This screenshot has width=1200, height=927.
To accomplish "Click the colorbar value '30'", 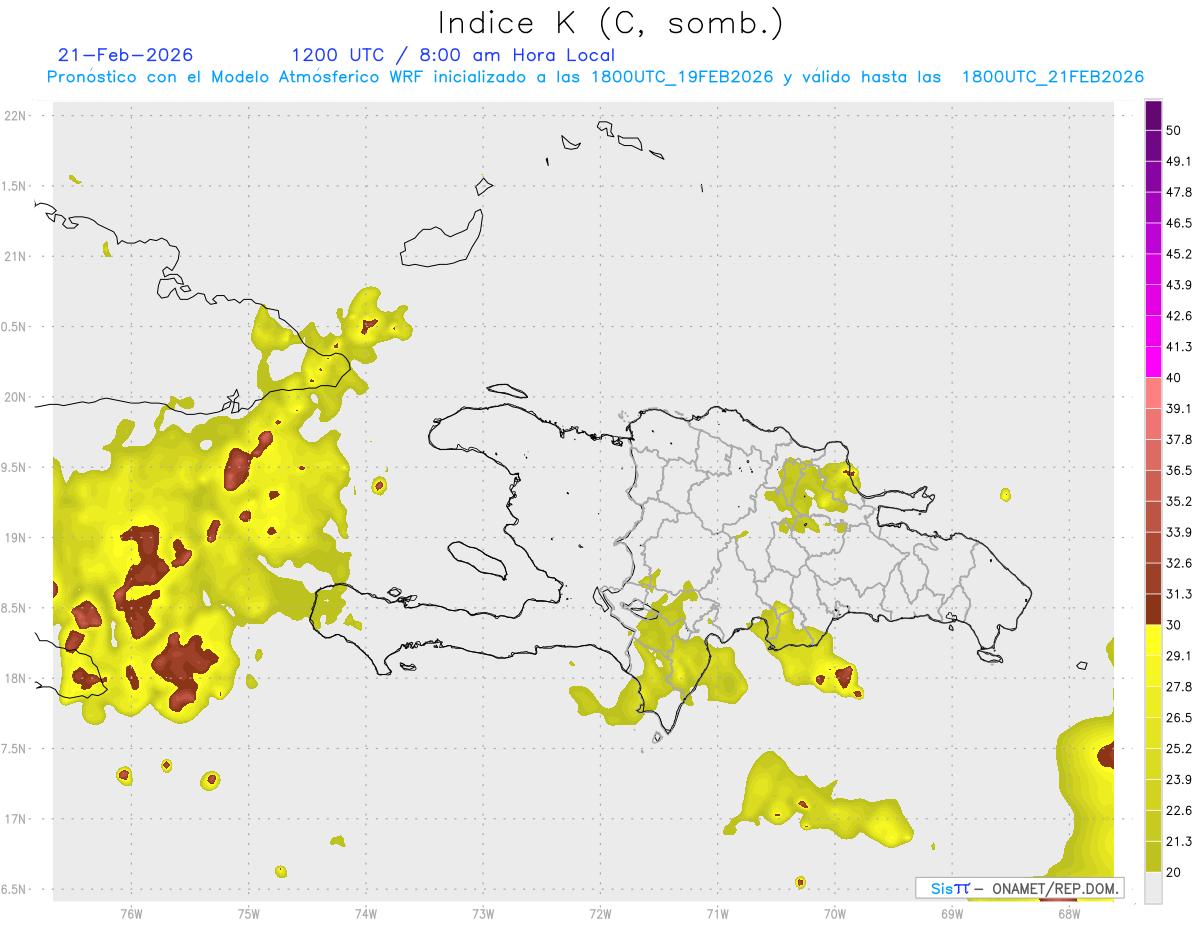I will (x=1174, y=625).
